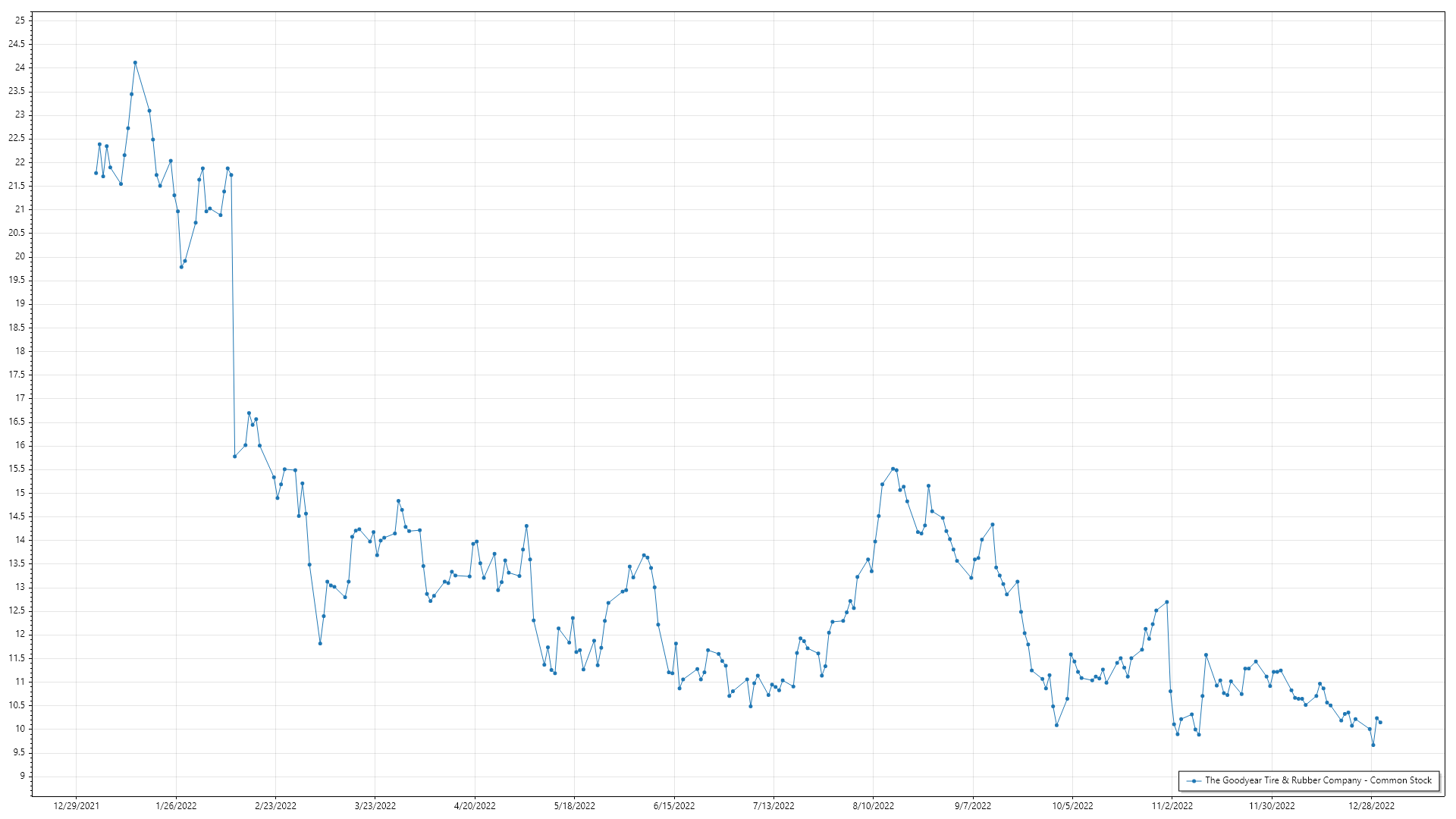This screenshot has width=1456, height=819.
Task: Click the 4/20/2022 x-axis date label
Action: [x=475, y=806]
